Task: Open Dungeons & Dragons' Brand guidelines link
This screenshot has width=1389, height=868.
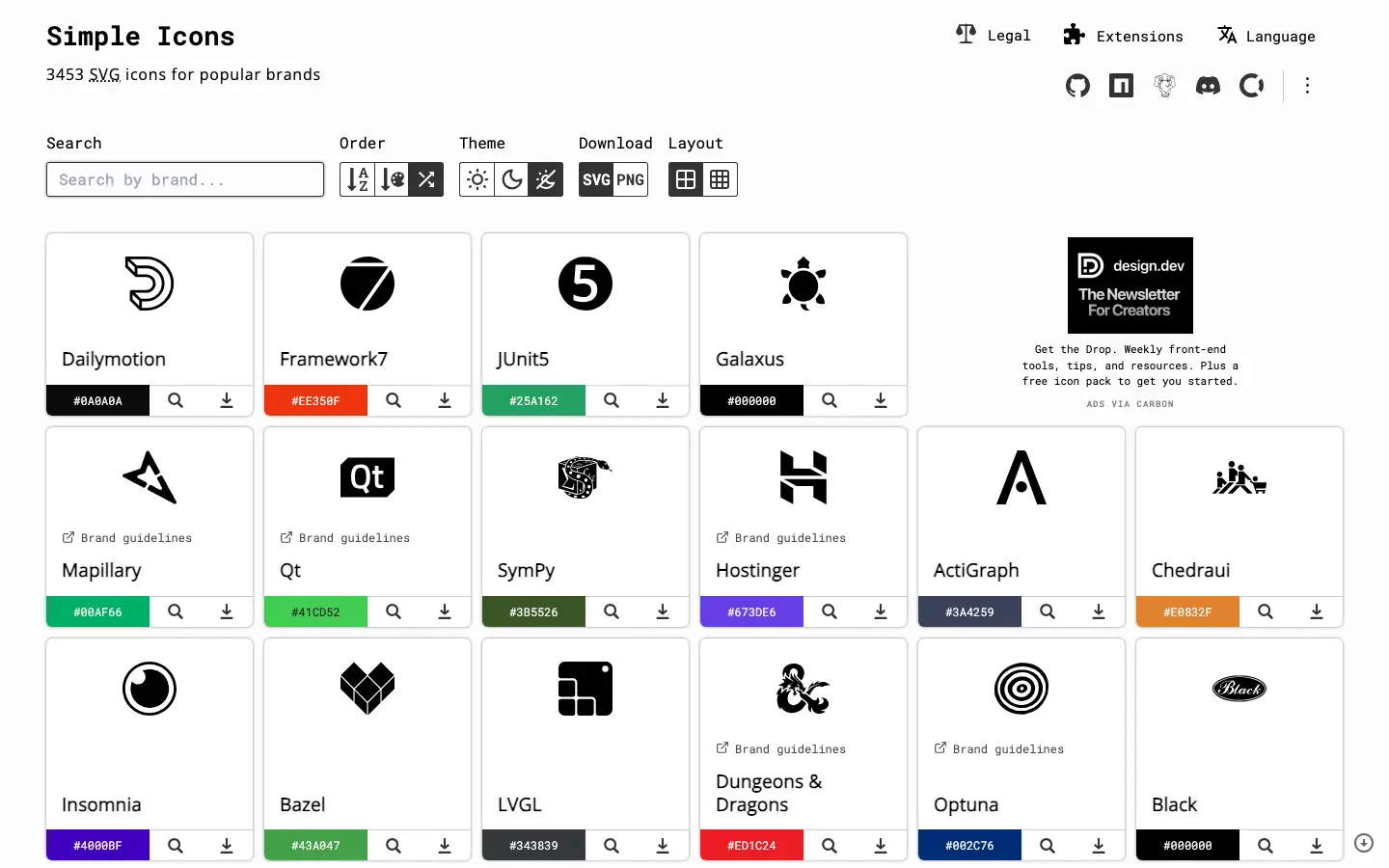Action: [x=781, y=749]
